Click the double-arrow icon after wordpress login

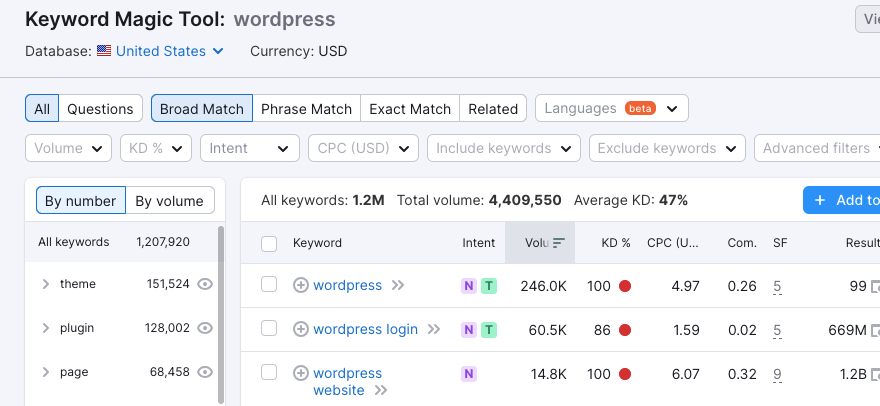pyautogui.click(x=434, y=329)
